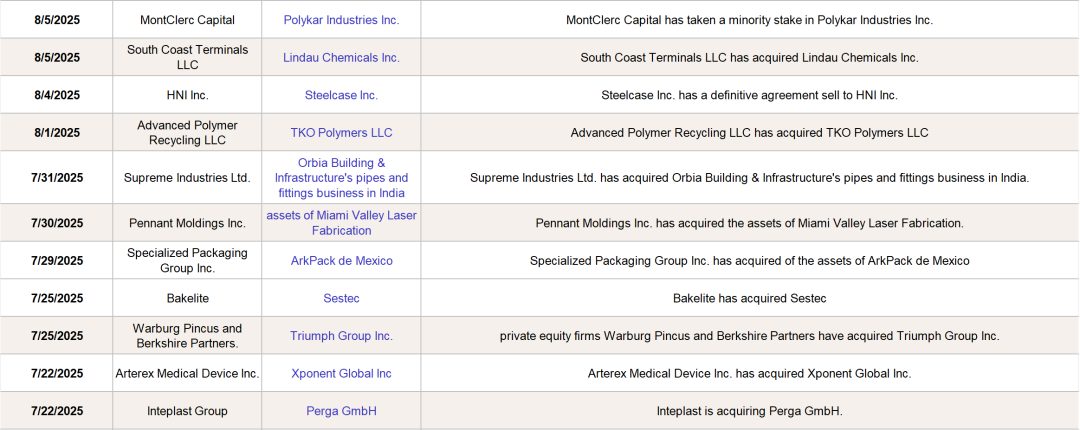Click the HNI Inc. acquirer cell
The width and height of the screenshot is (1080, 430).
point(187,96)
